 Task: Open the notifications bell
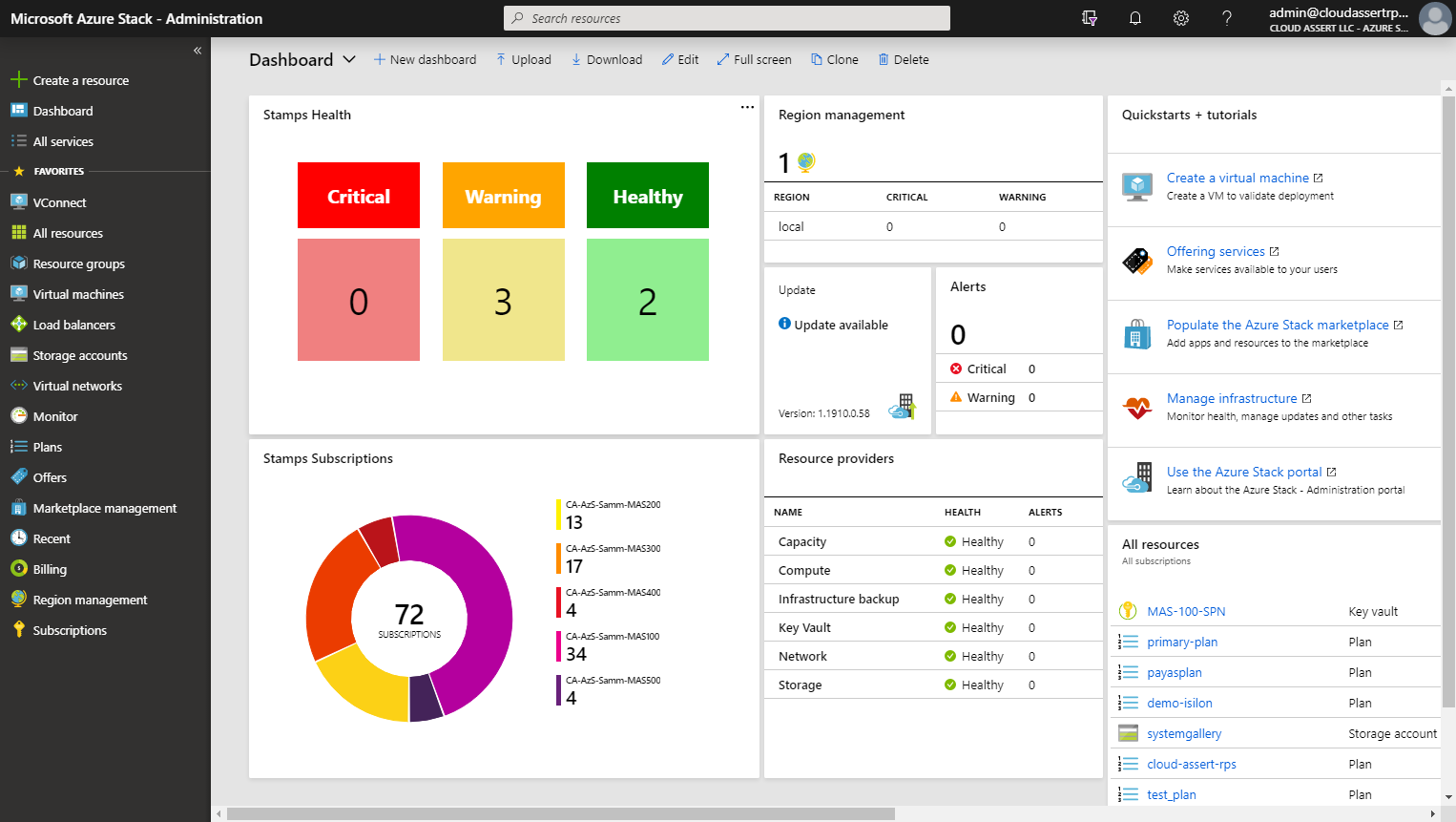coord(1134,18)
